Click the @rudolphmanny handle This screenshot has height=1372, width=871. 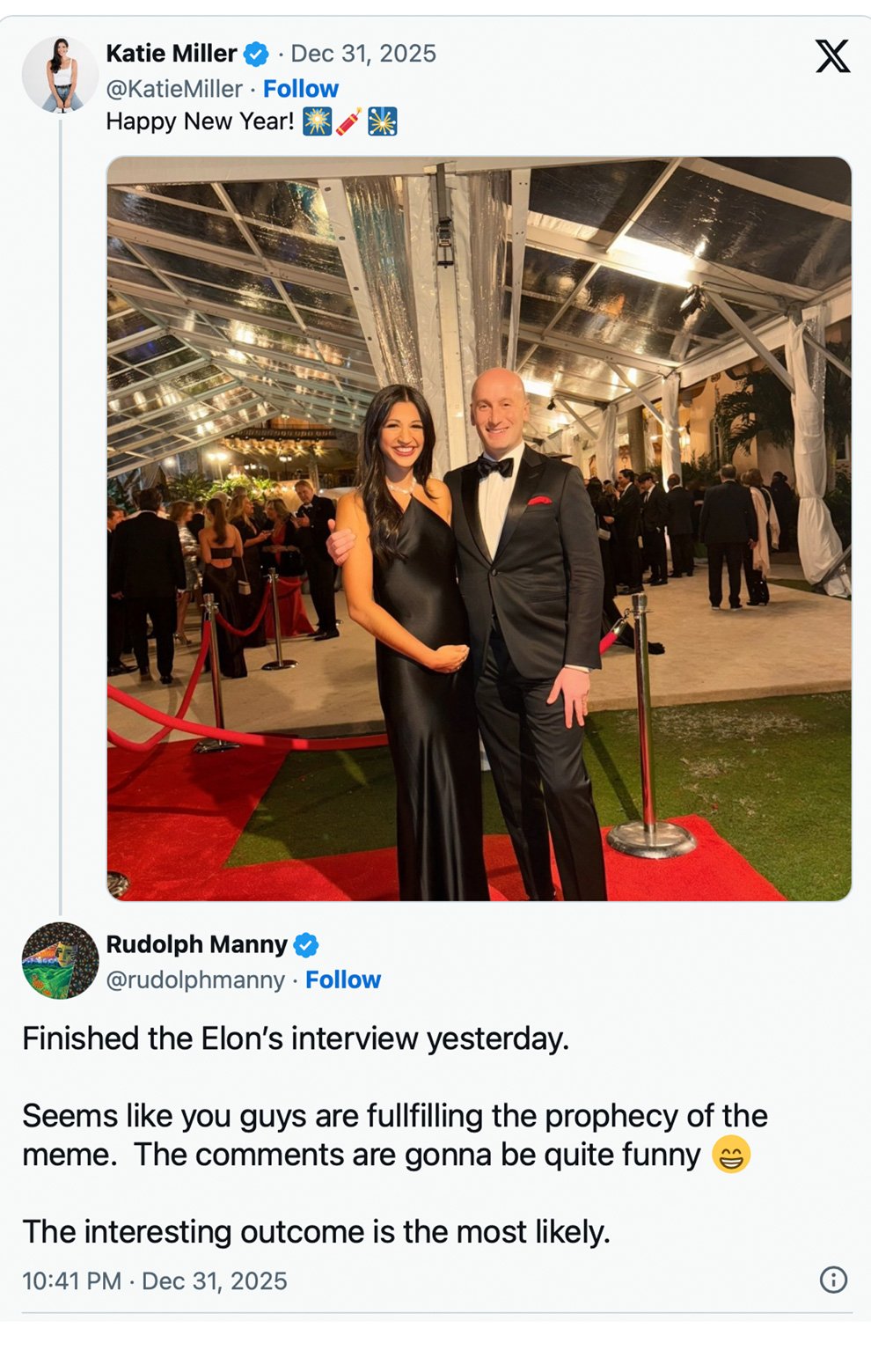point(195,979)
